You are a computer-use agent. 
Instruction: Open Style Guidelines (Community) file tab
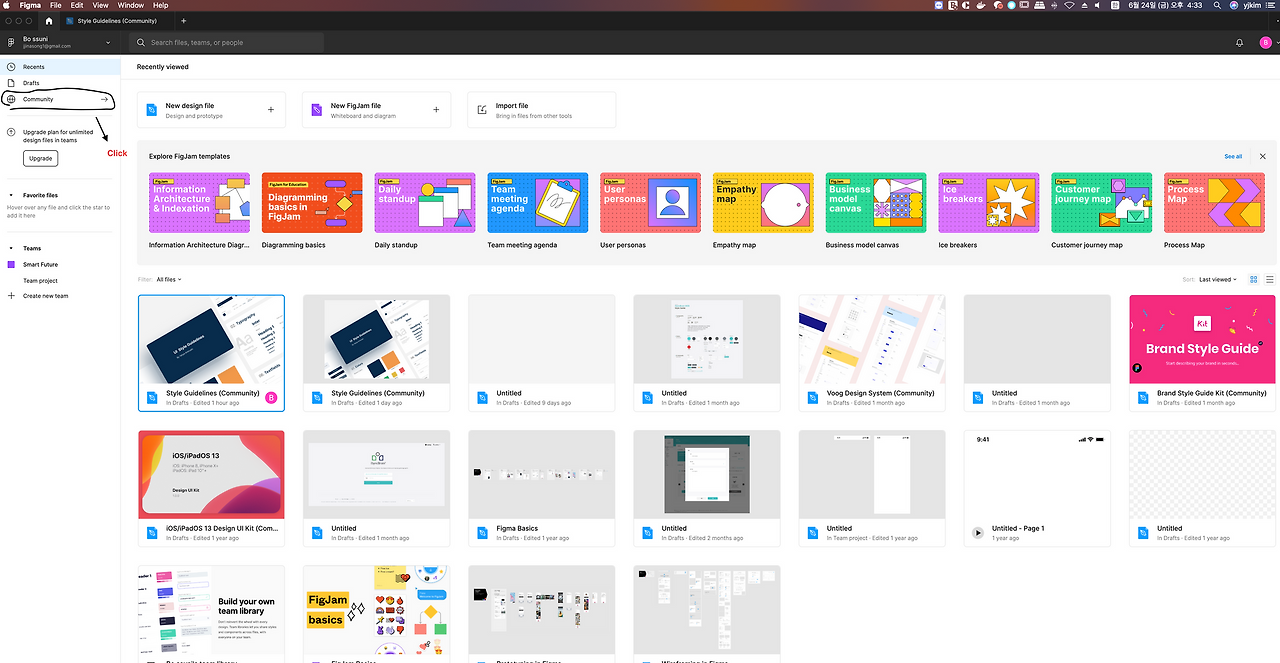coord(118,20)
